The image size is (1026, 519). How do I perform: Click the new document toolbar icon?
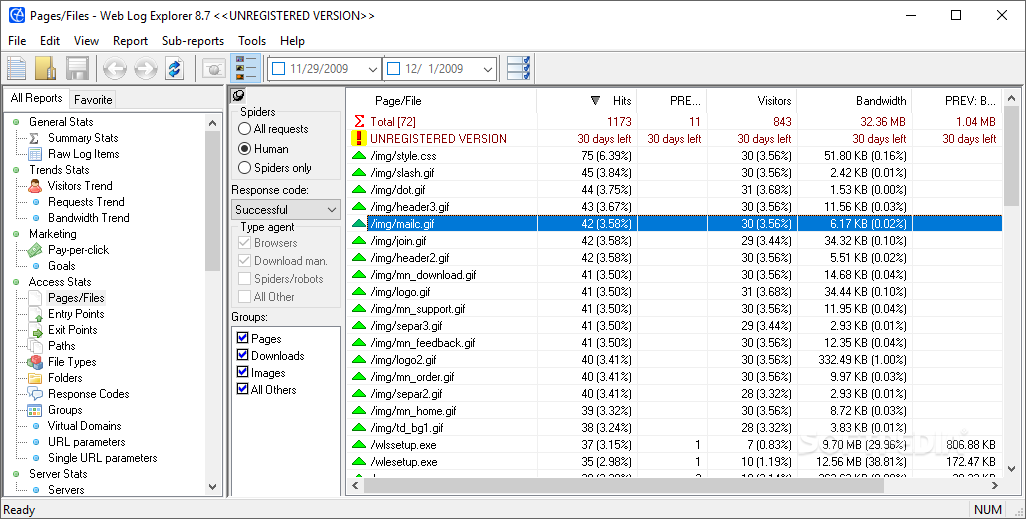coord(16,69)
